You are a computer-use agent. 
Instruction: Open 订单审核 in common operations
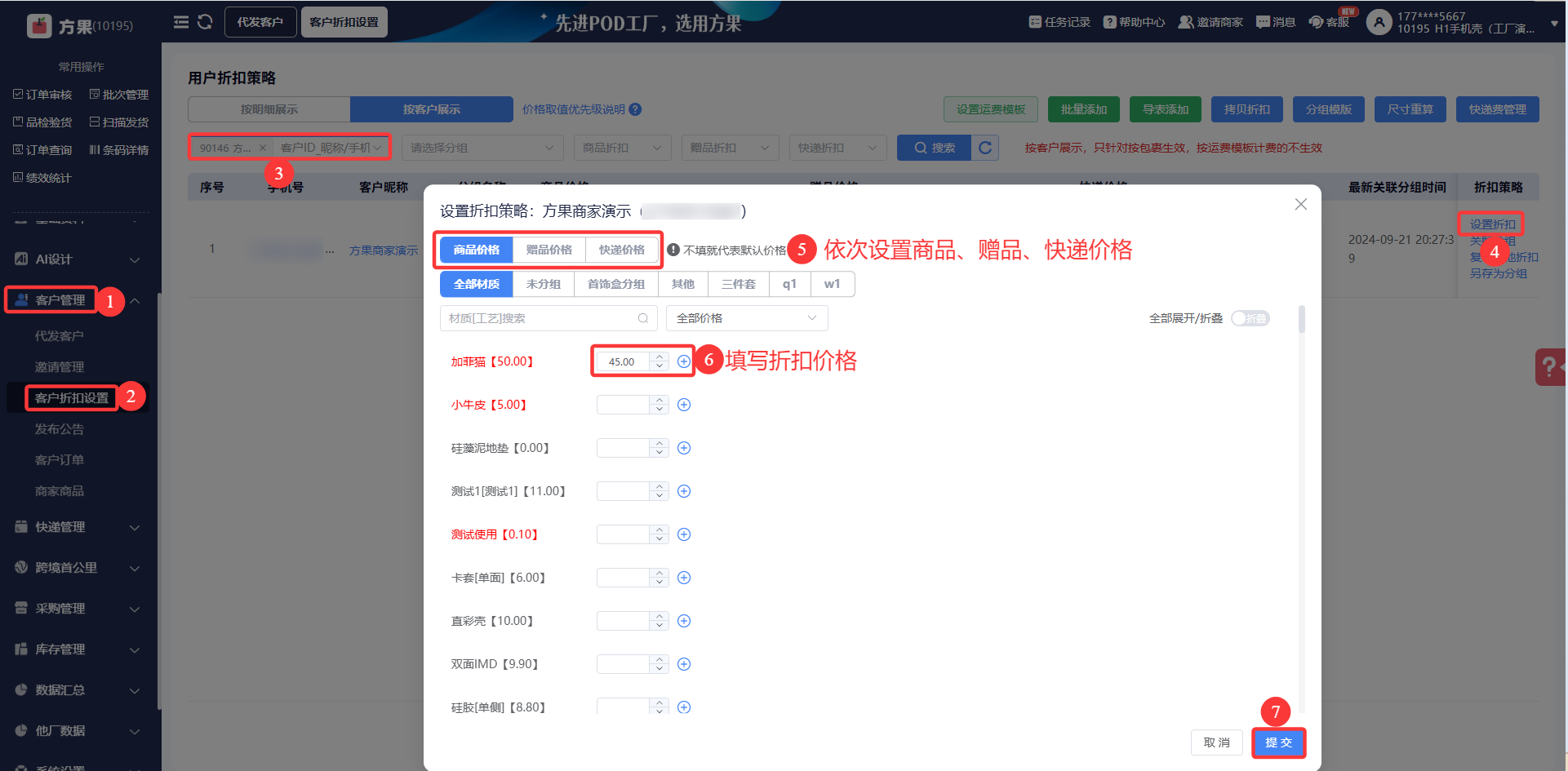click(x=42, y=95)
